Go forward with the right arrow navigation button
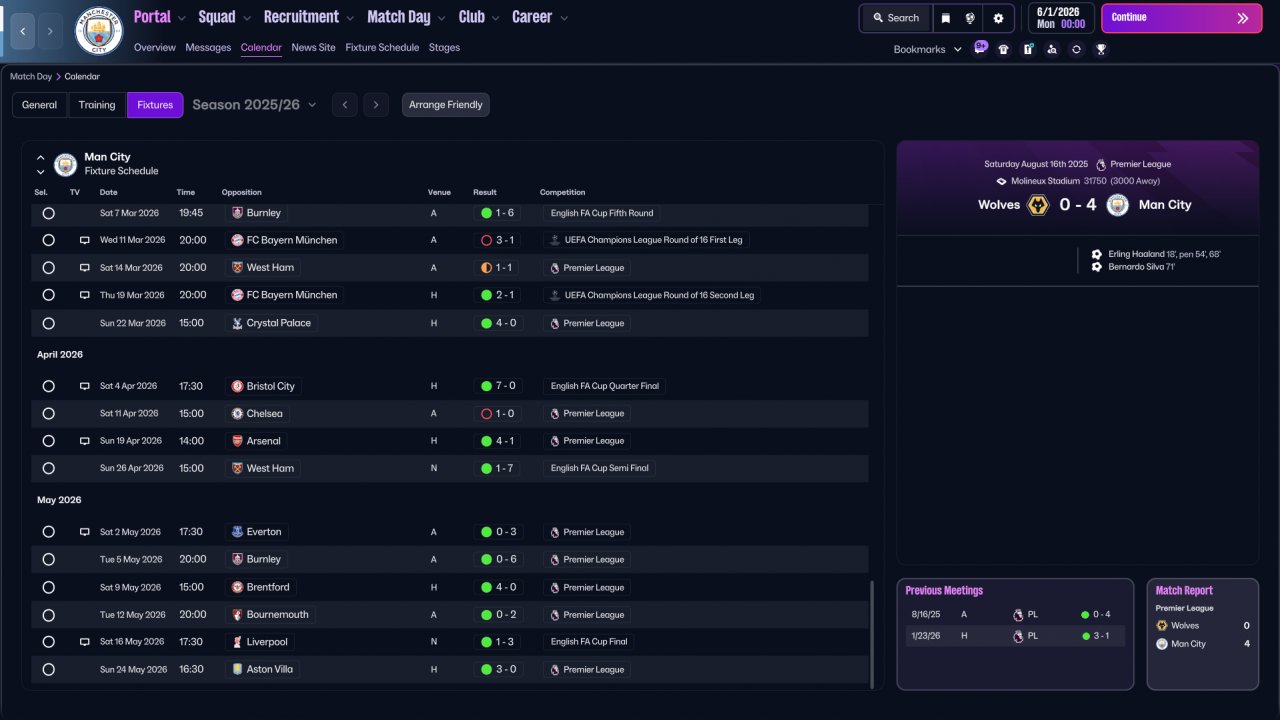Viewport: 1280px width, 720px height. pyautogui.click(x=50, y=31)
